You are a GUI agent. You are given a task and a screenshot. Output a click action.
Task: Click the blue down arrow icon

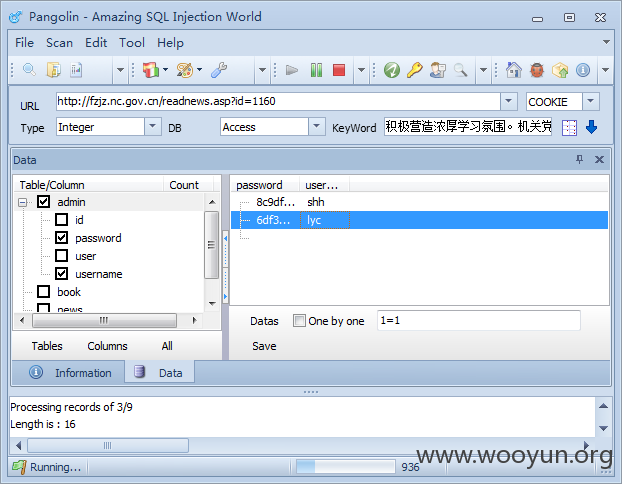pos(591,127)
